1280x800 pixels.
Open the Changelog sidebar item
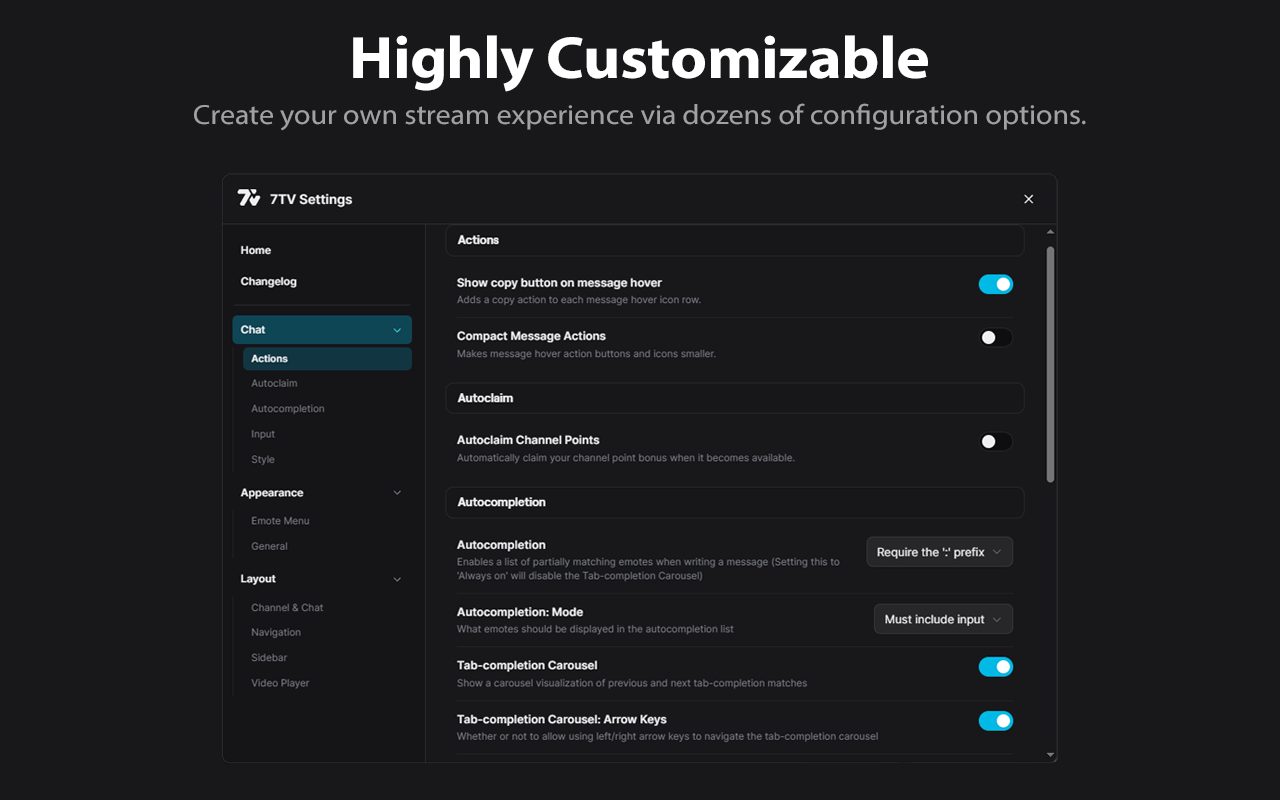pos(269,282)
